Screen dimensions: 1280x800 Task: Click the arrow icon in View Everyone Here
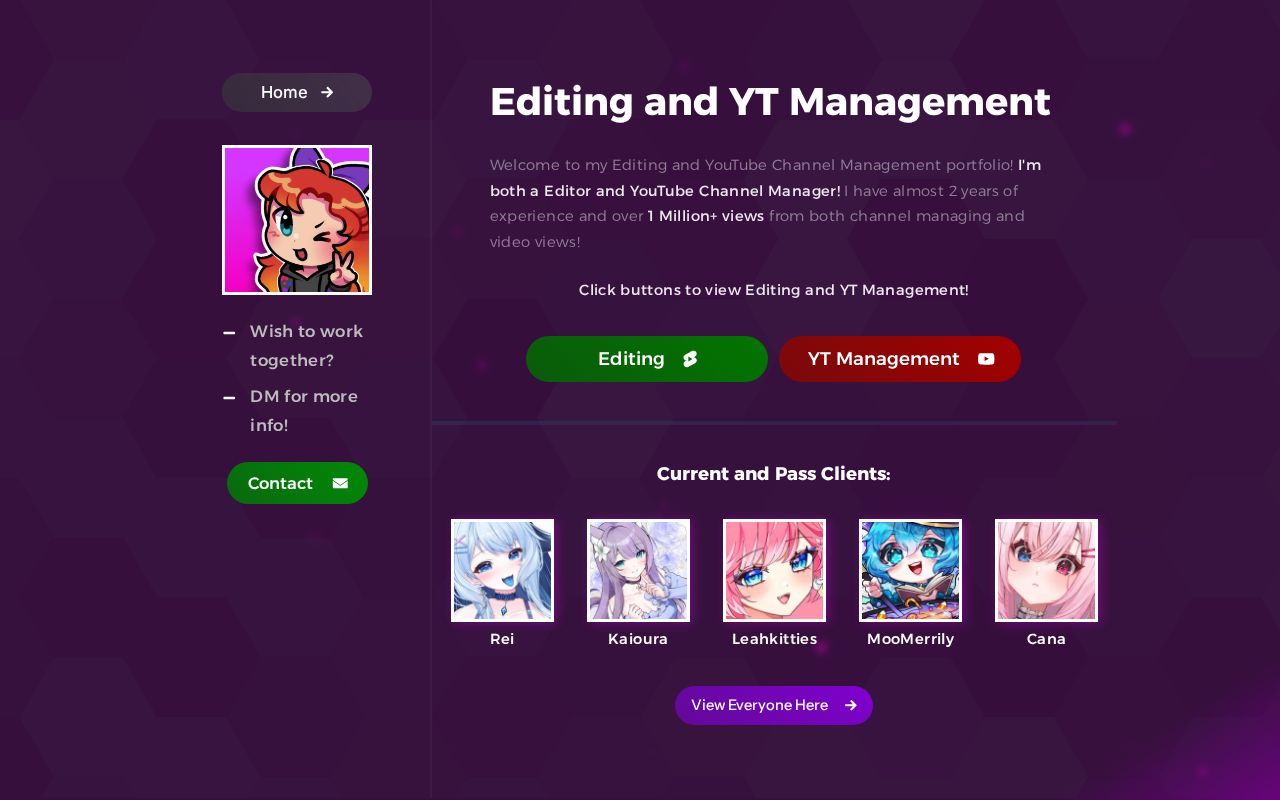851,705
